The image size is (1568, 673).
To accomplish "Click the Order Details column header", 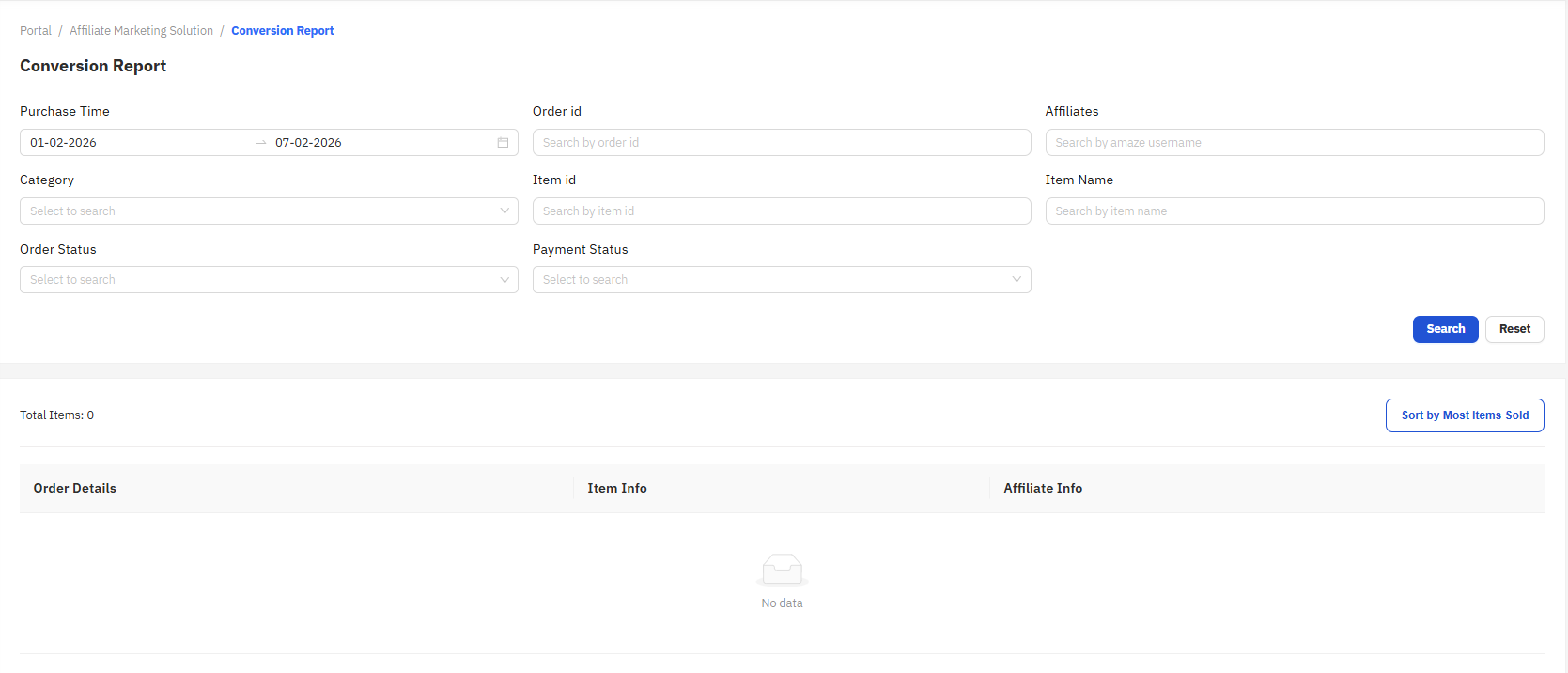I will tap(75, 489).
